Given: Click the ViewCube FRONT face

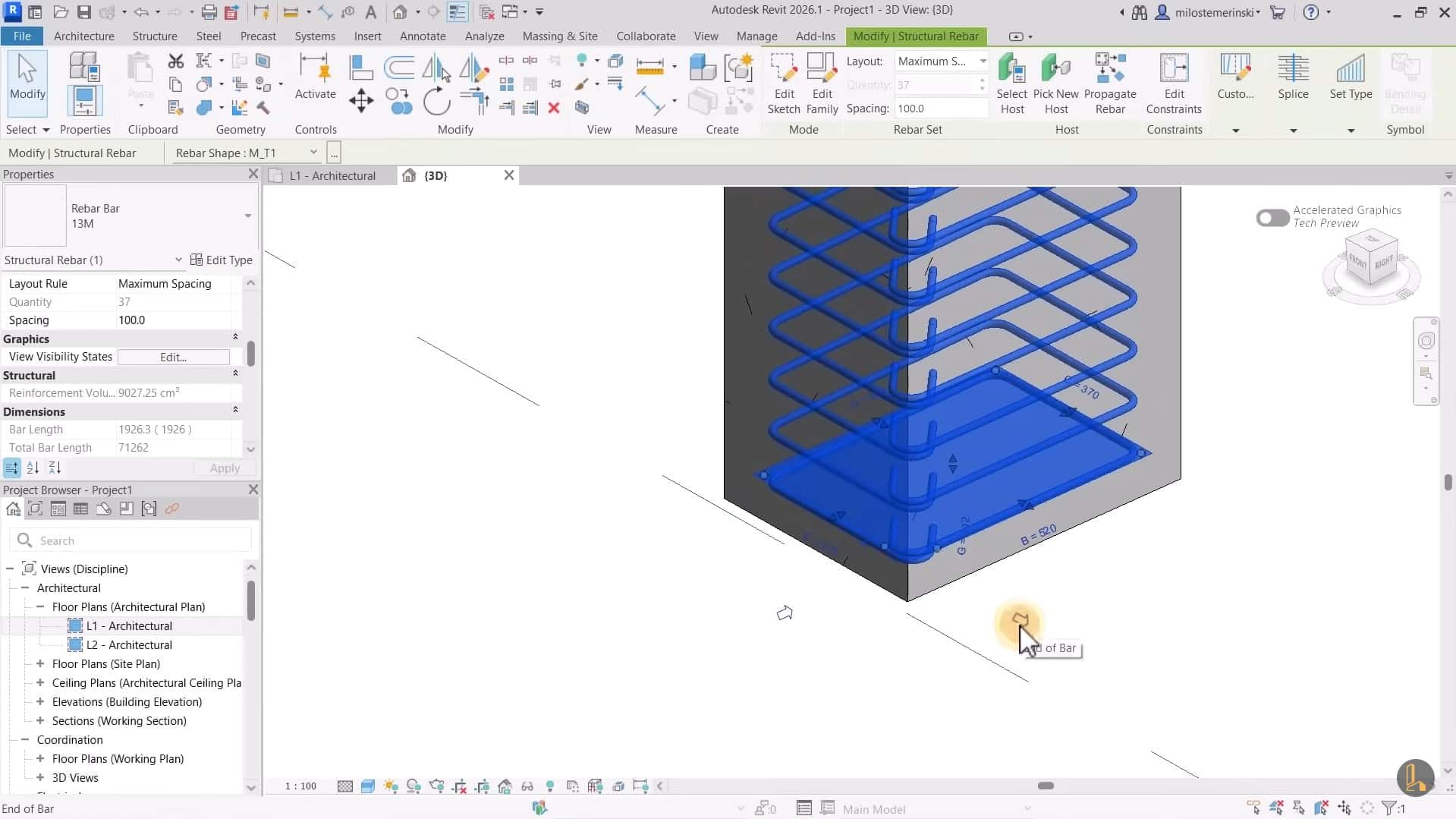Looking at the screenshot, I should click(1357, 263).
